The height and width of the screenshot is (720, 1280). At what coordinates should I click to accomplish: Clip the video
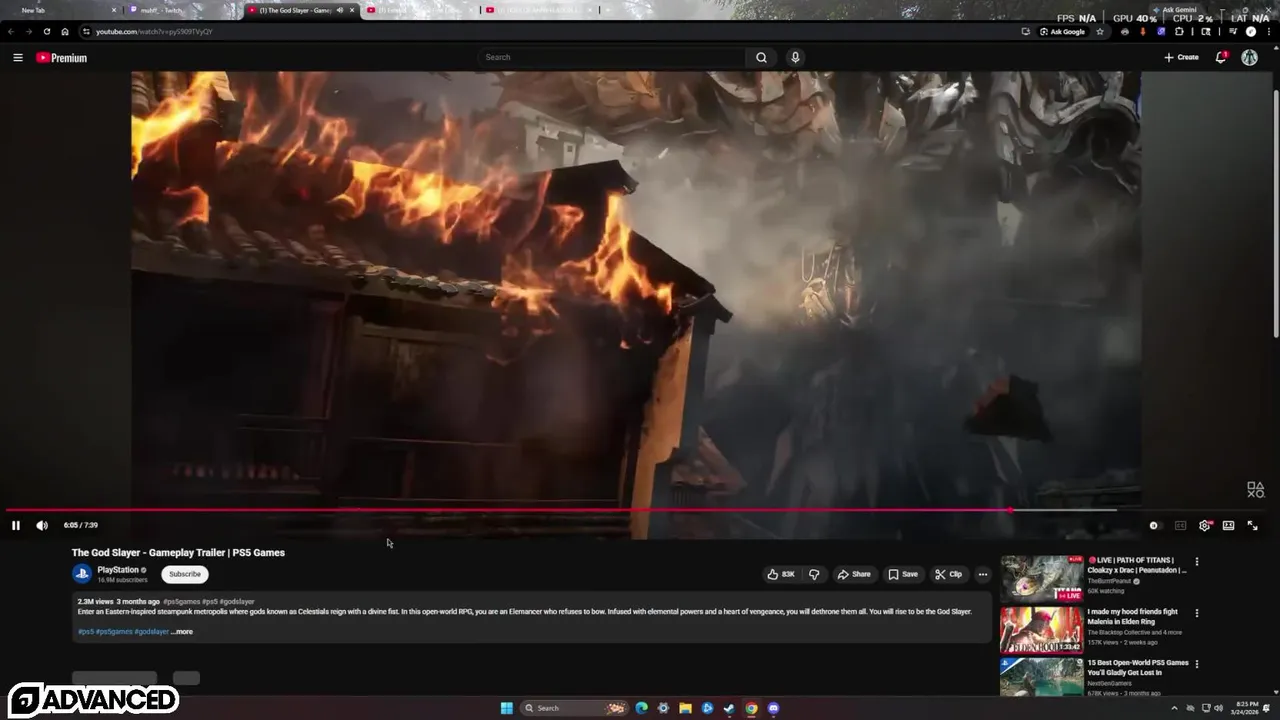pos(948,574)
